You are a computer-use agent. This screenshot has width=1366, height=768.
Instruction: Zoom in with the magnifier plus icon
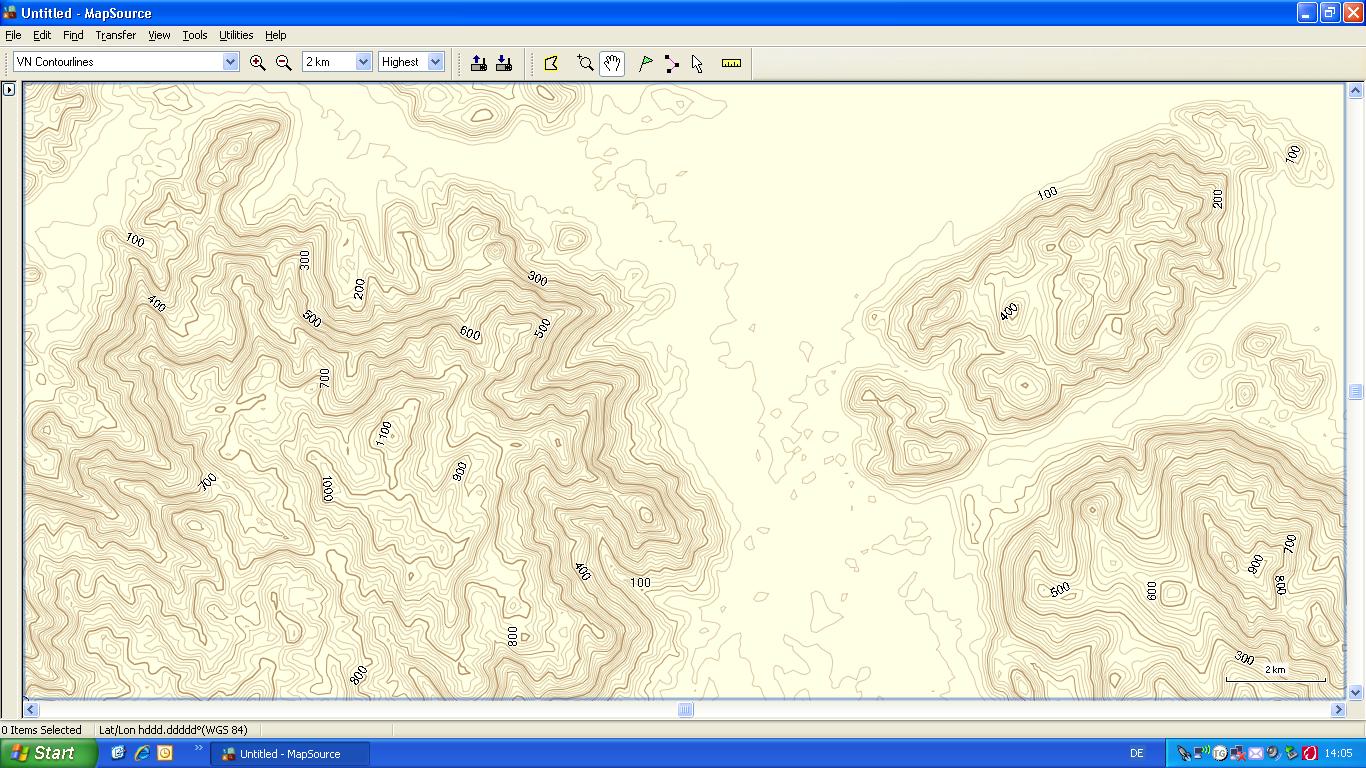pos(257,62)
